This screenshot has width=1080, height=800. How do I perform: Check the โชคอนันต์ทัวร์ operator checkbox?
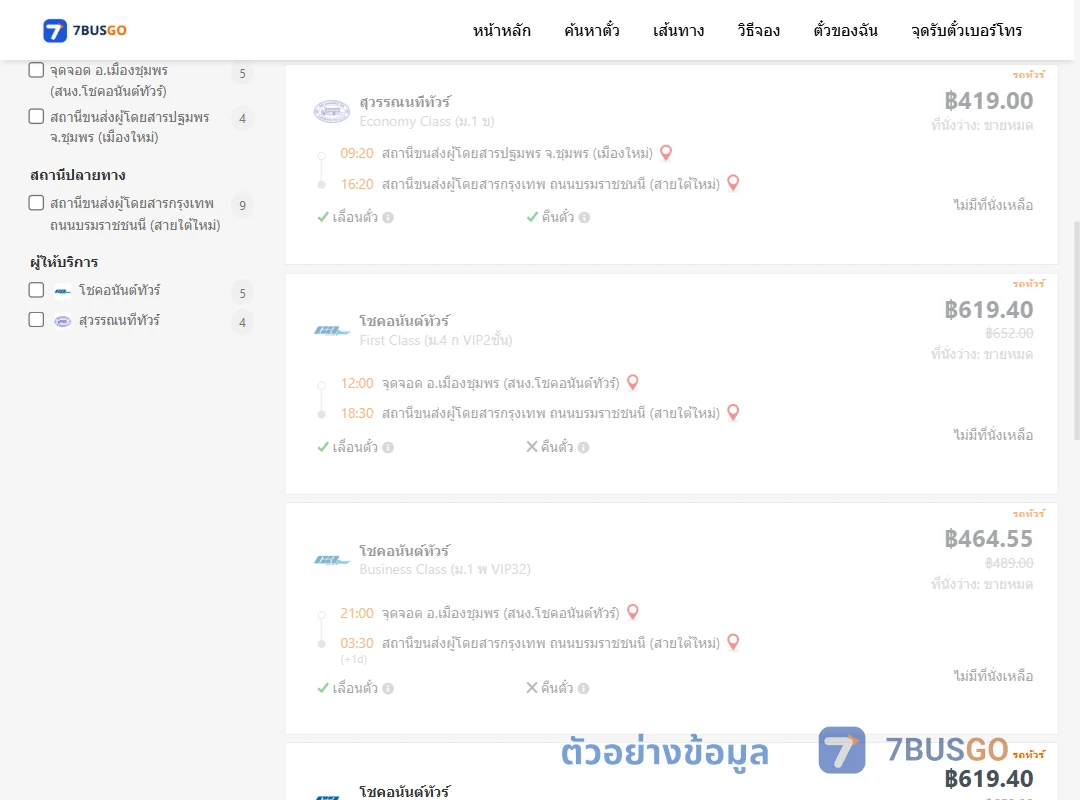(x=37, y=290)
